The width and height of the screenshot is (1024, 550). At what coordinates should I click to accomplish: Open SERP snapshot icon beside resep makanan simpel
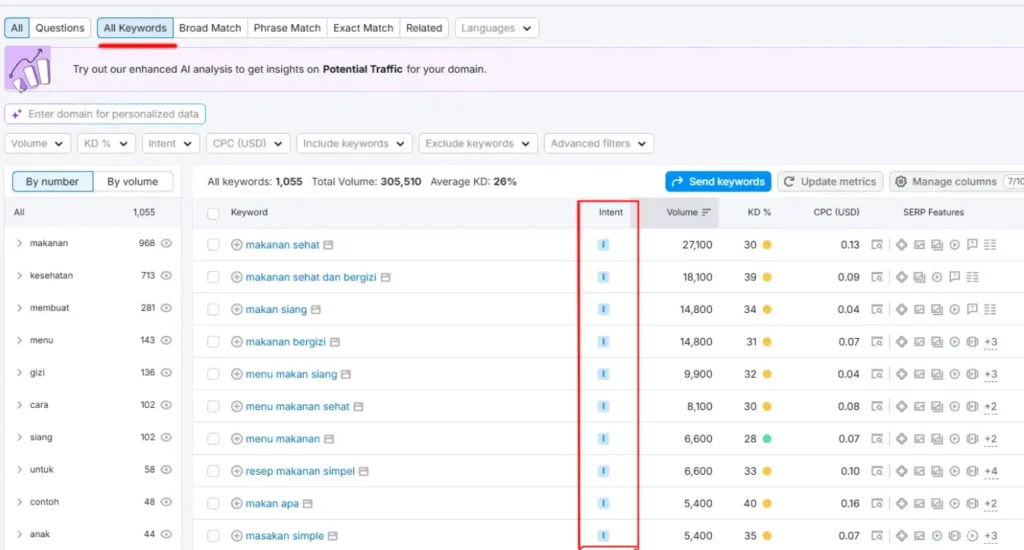(x=364, y=472)
